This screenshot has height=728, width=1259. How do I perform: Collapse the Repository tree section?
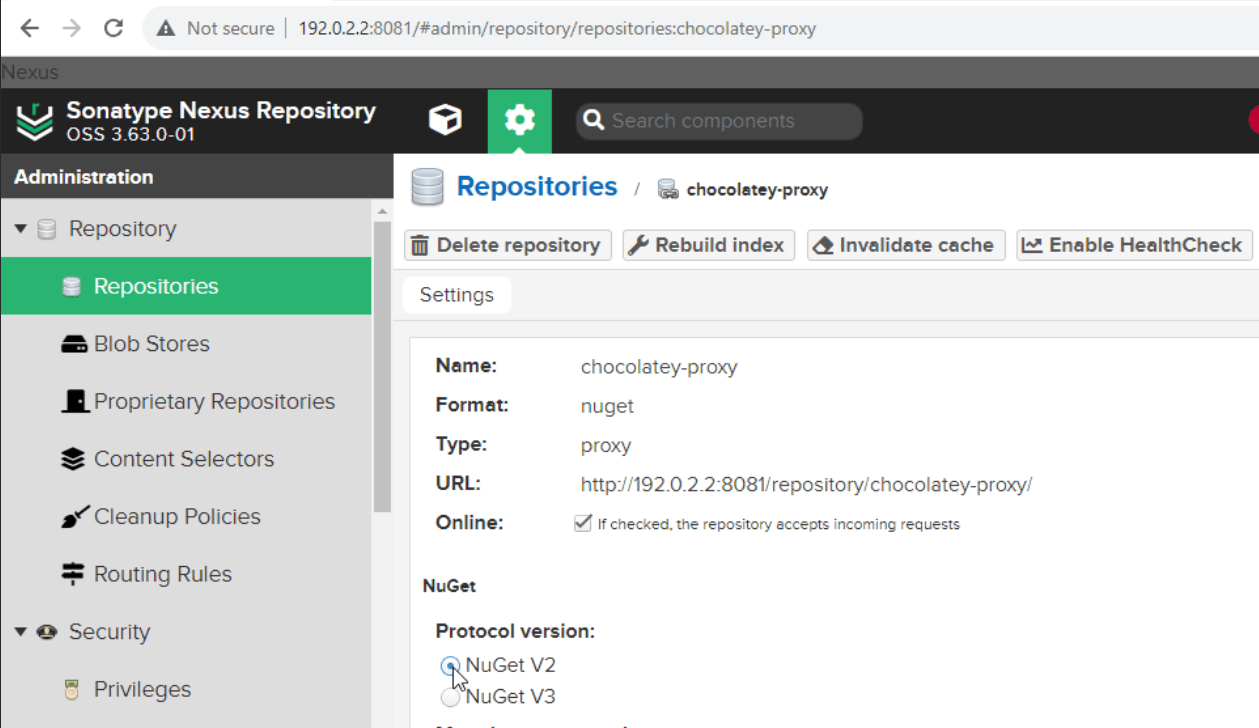click(x=21, y=229)
